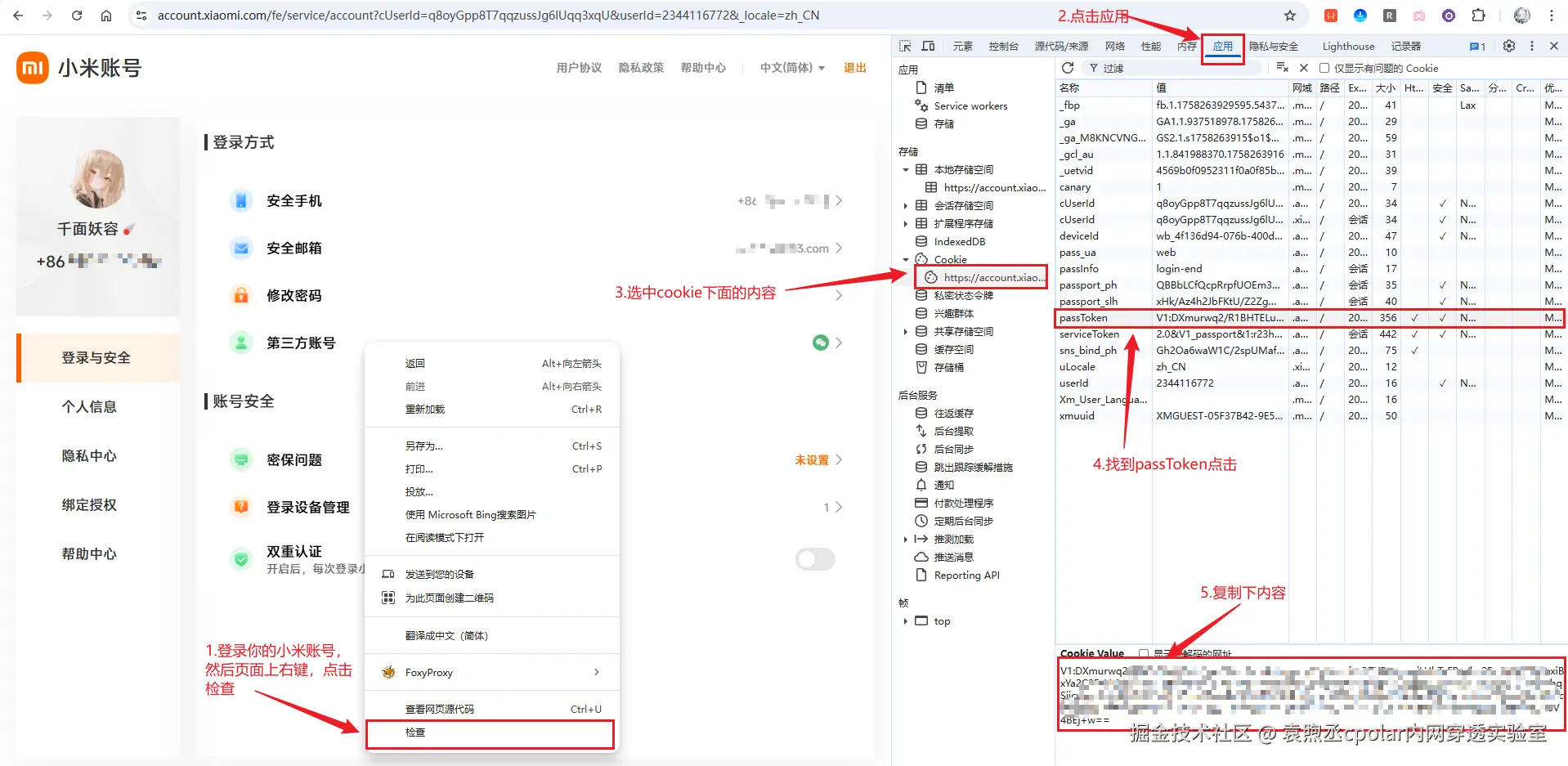Open the security question setting
The width and height of the screenshot is (1568, 766).
click(535, 460)
